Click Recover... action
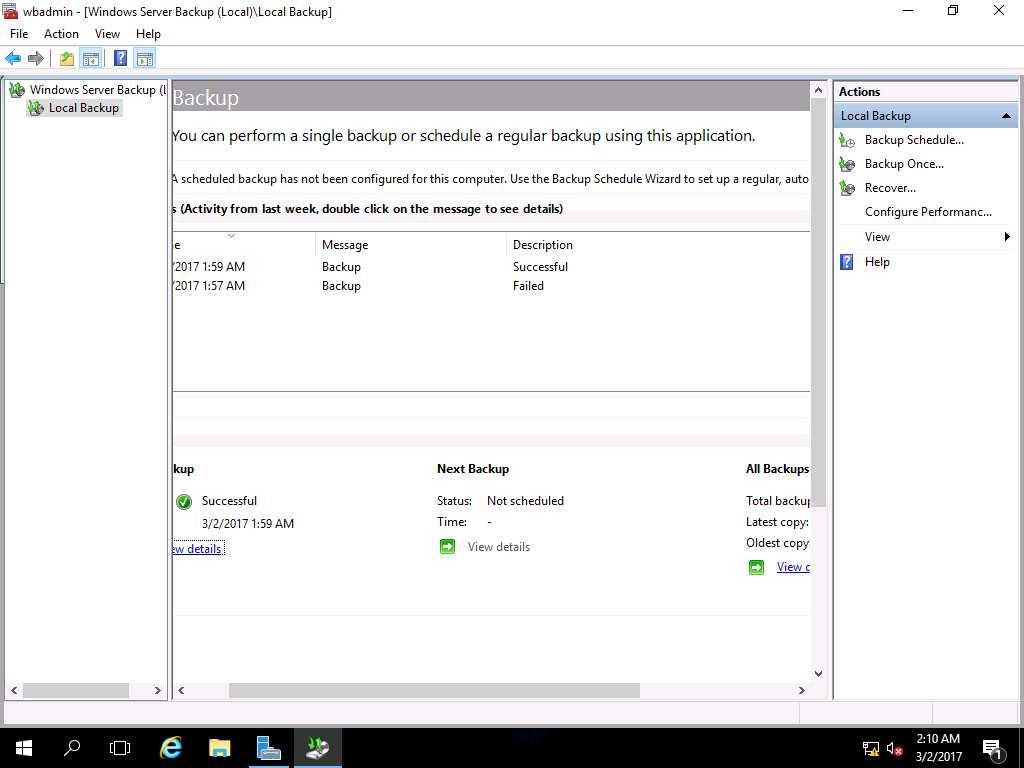 pos(890,188)
